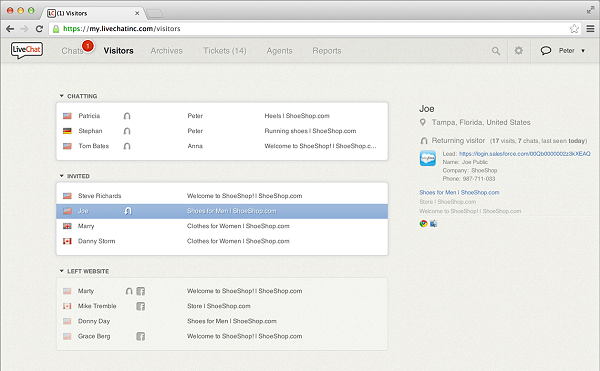Viewport: 600px width, 371px height.
Task: Click Marty's Facebook icon
Action: [141, 291]
